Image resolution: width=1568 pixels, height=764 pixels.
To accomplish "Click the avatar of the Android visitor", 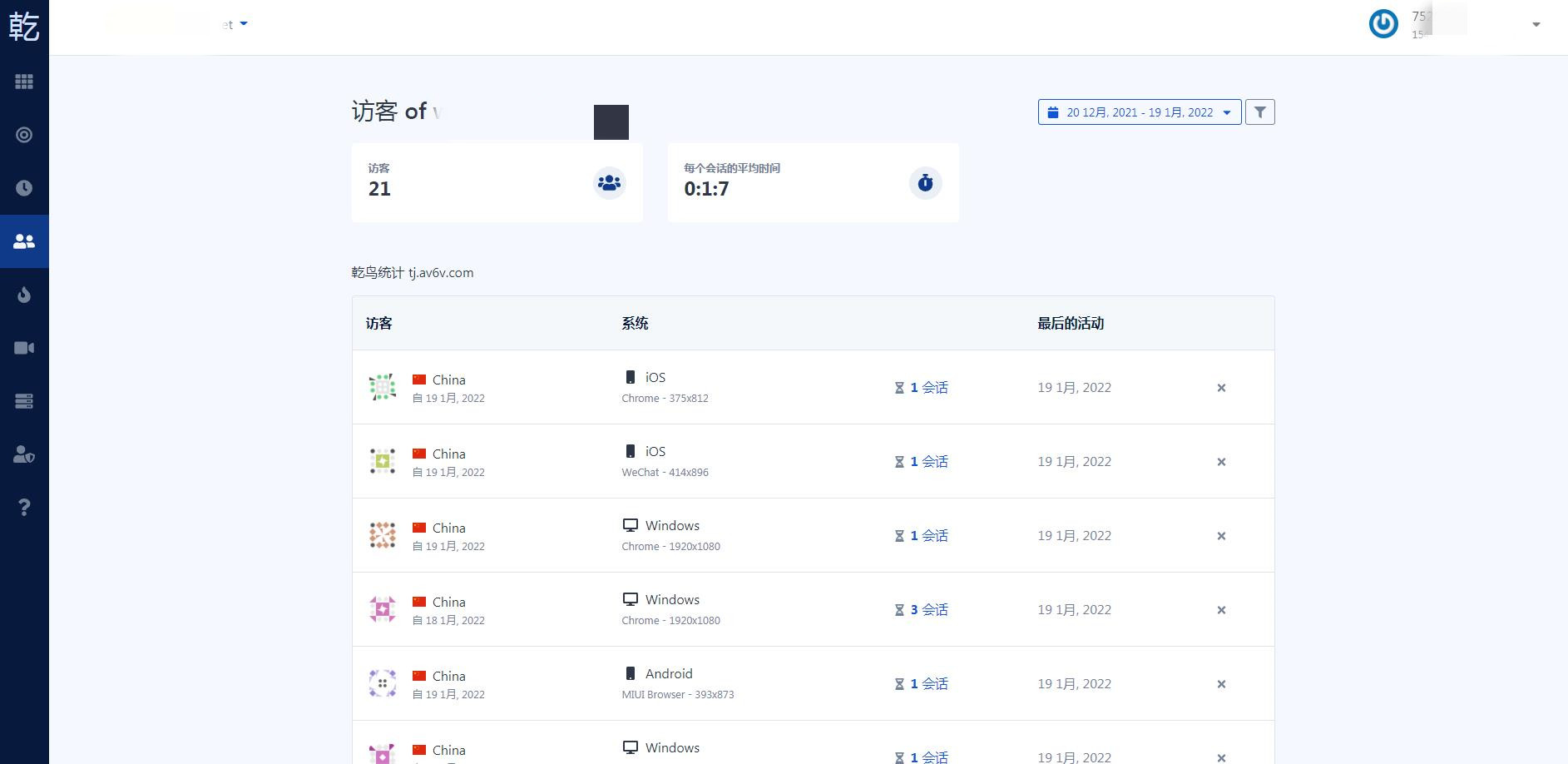I will click(x=383, y=683).
